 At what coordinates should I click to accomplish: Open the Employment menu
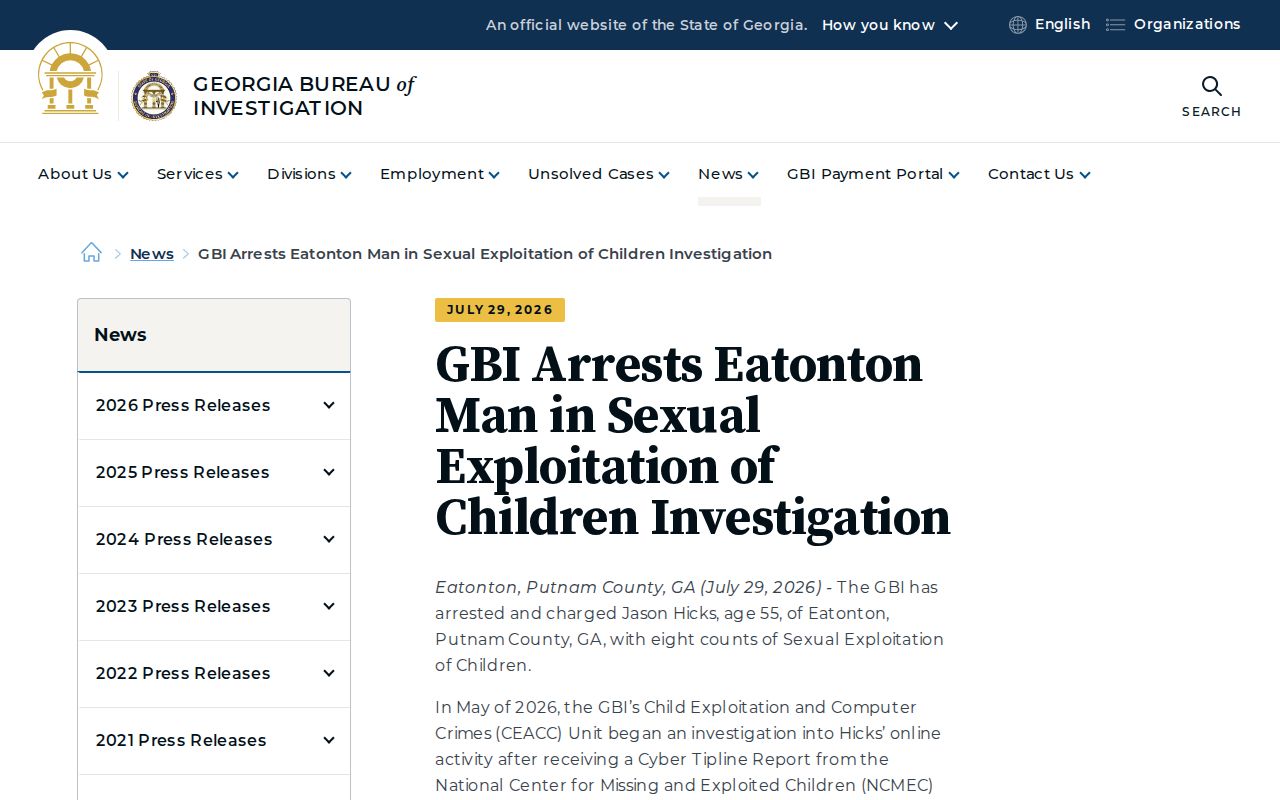point(439,174)
